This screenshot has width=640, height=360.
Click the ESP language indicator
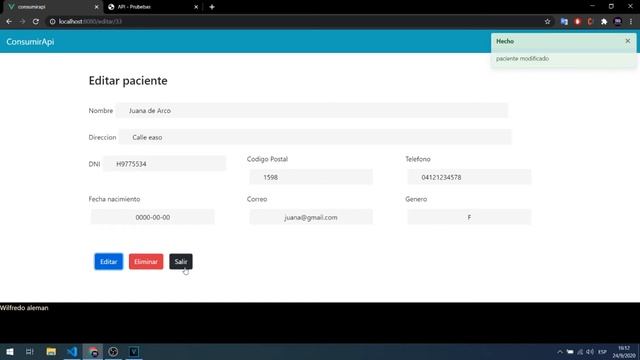coord(602,352)
